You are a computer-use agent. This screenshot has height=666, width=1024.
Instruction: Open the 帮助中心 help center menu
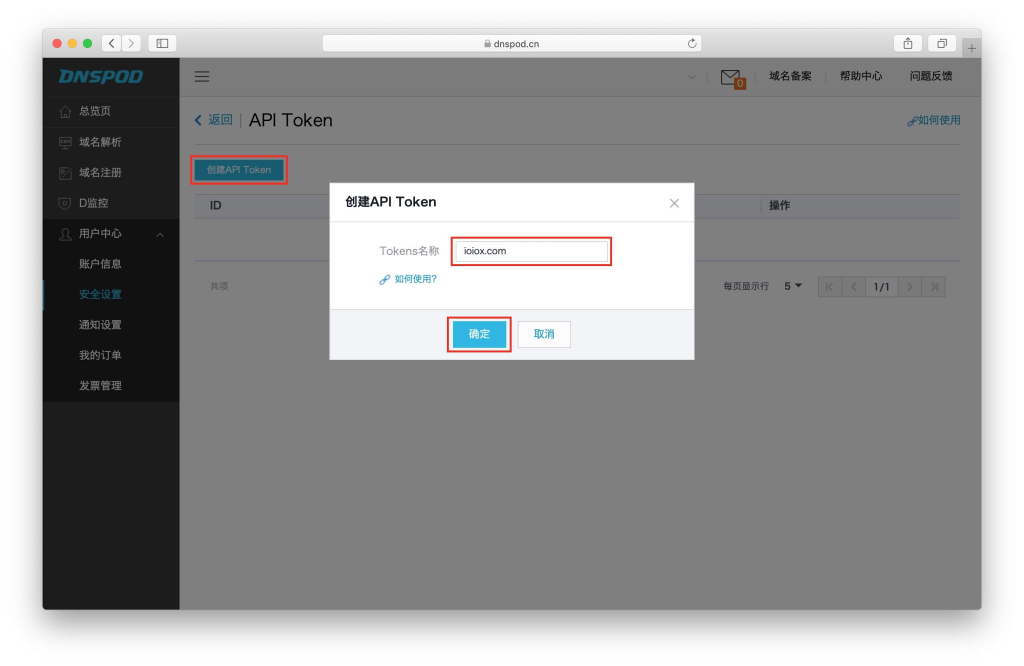(x=861, y=76)
